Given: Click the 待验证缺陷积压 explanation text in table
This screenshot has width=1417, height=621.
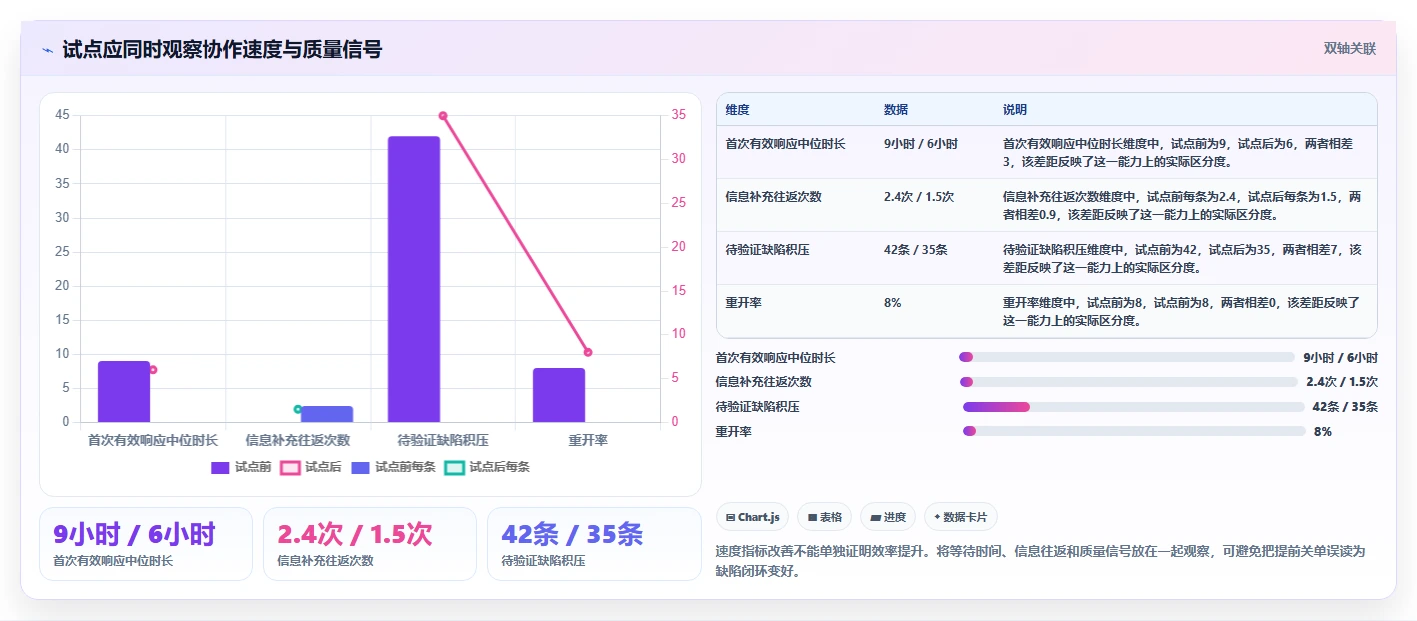Looking at the screenshot, I should coord(1182,259).
